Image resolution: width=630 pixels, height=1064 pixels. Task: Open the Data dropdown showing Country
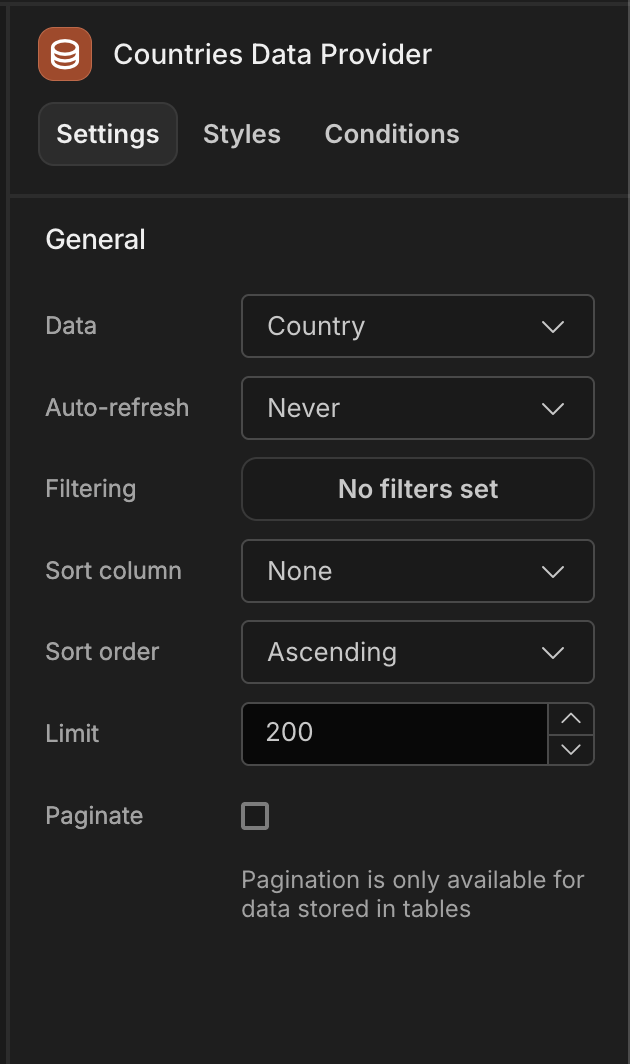418,326
